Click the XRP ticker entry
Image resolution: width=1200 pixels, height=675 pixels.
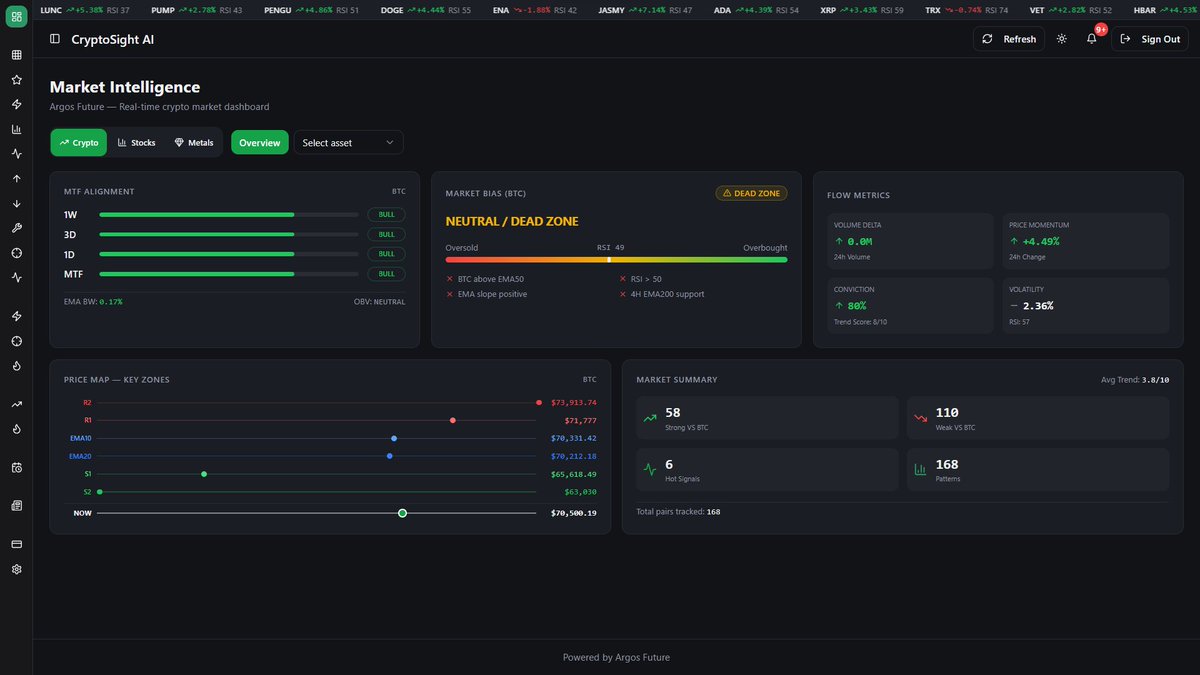862,10
